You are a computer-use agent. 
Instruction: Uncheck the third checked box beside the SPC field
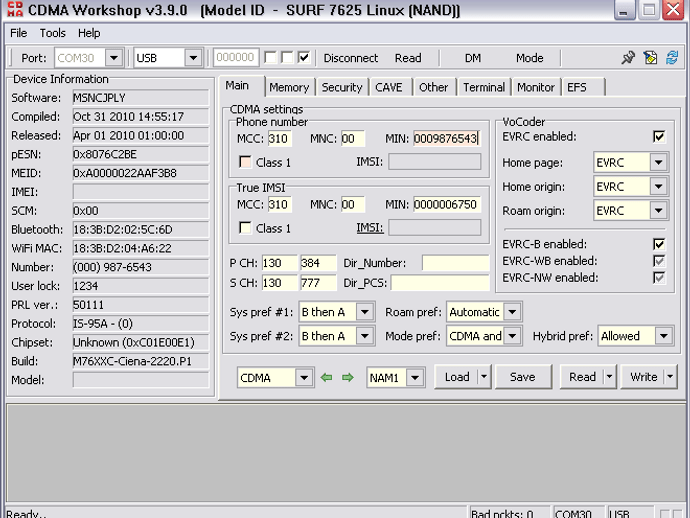coord(304,57)
